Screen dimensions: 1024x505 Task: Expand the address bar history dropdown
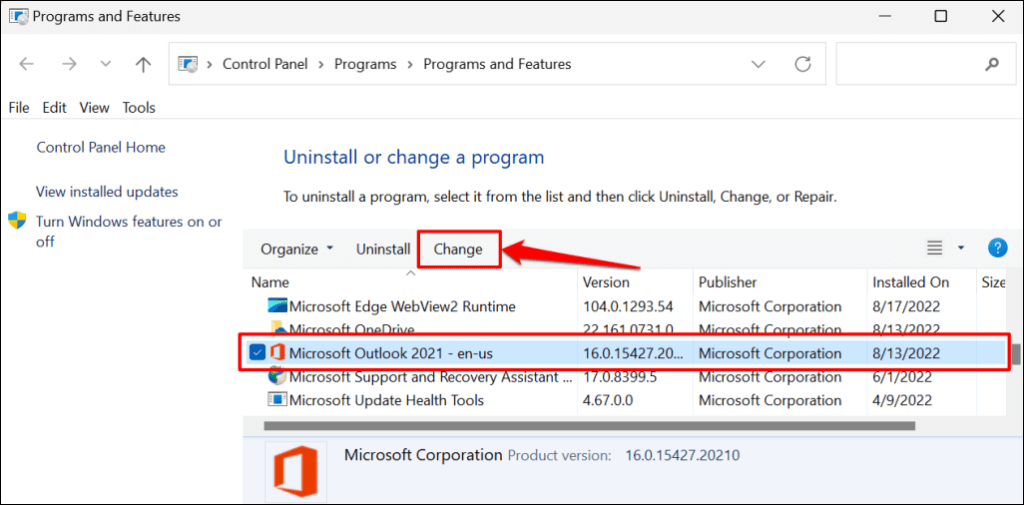pyautogui.click(x=758, y=64)
